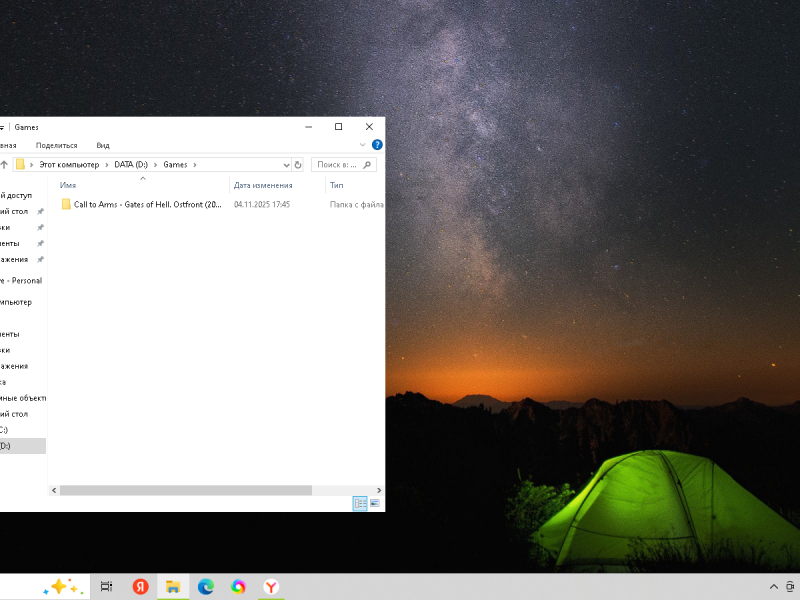The height and width of the screenshot is (600, 800).
Task: Show hidden system tray icons
Action: [773, 587]
